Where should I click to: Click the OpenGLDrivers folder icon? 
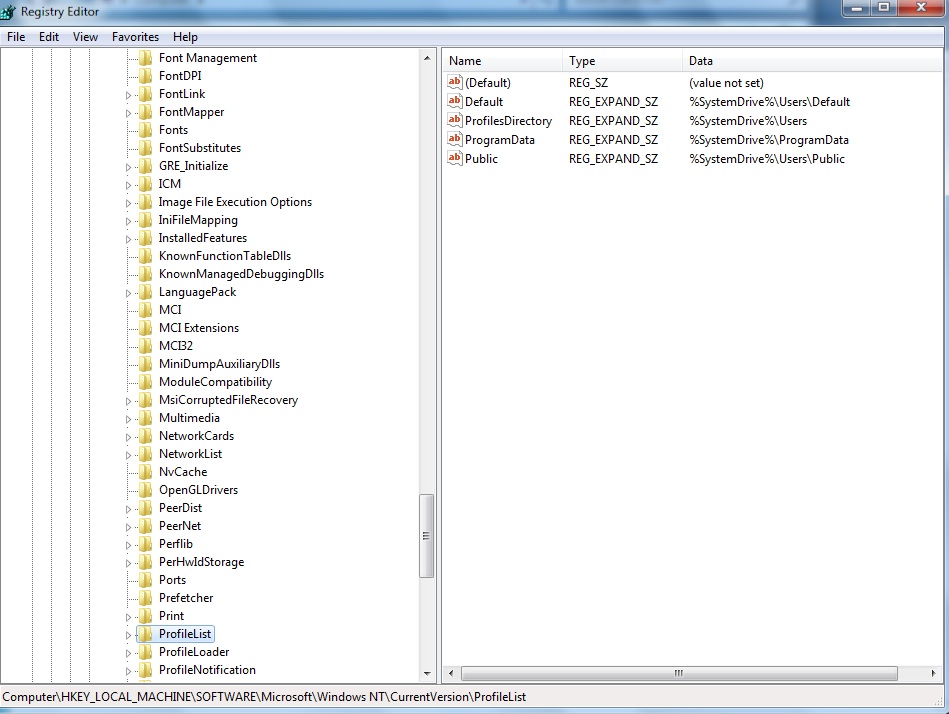pyautogui.click(x=145, y=490)
